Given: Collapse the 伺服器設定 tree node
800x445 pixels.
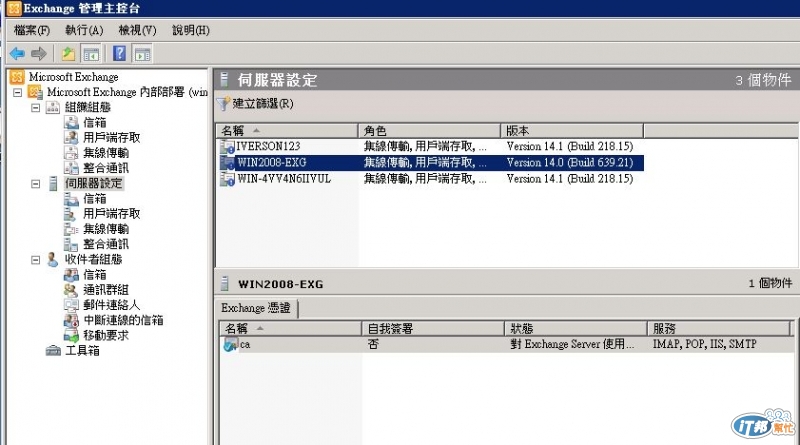Looking at the screenshot, I should [x=35, y=184].
